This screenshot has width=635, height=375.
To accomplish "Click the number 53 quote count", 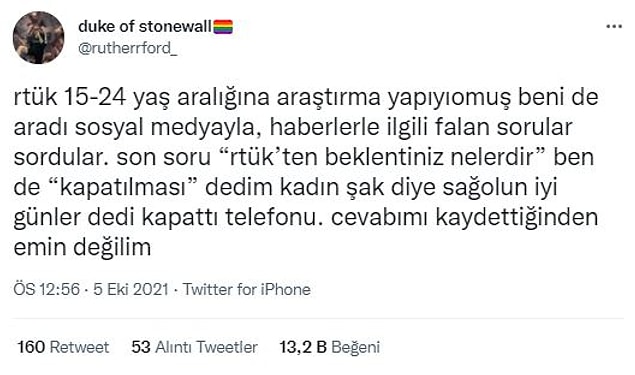I will point(141,347).
